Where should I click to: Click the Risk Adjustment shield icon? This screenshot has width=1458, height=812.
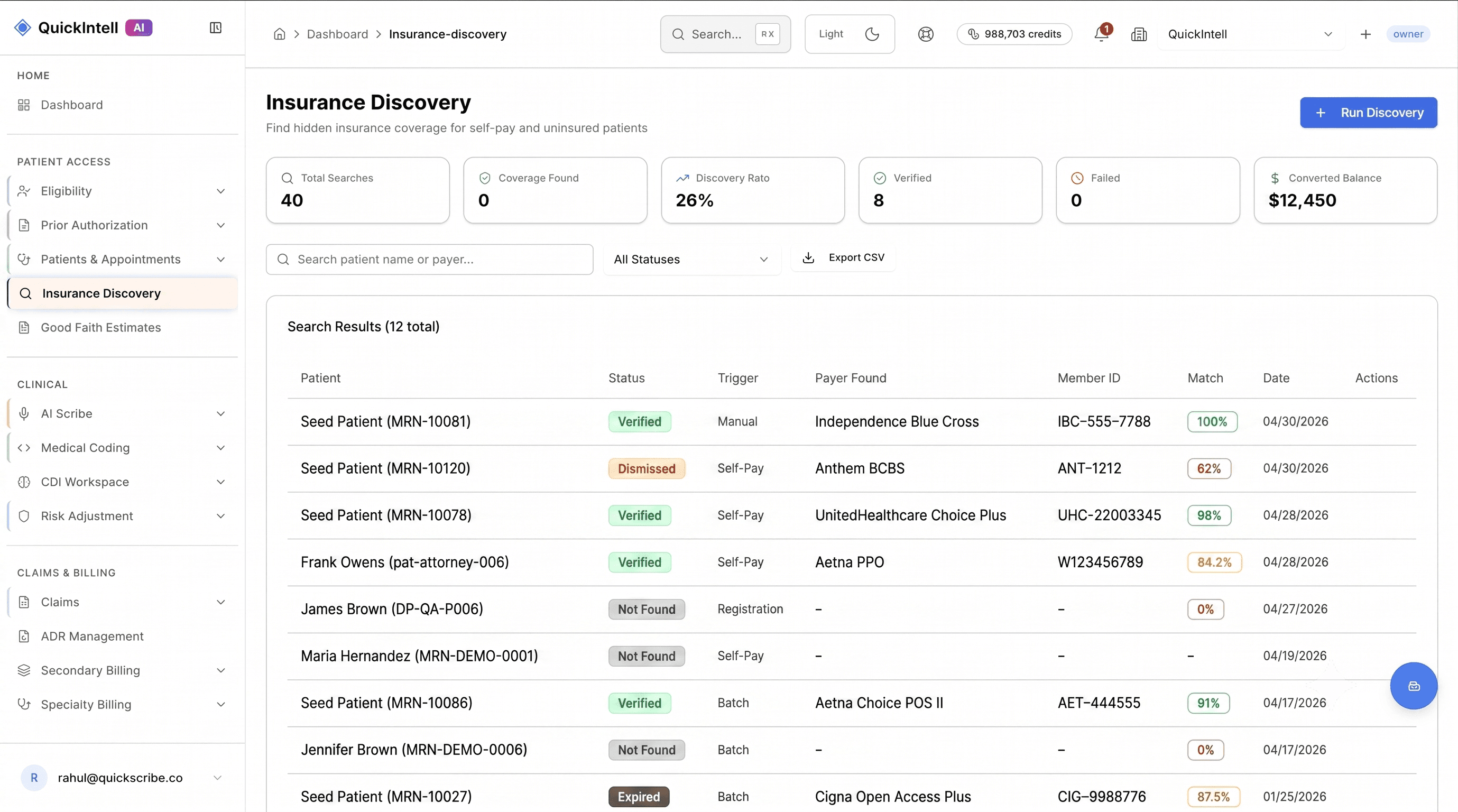click(x=24, y=516)
